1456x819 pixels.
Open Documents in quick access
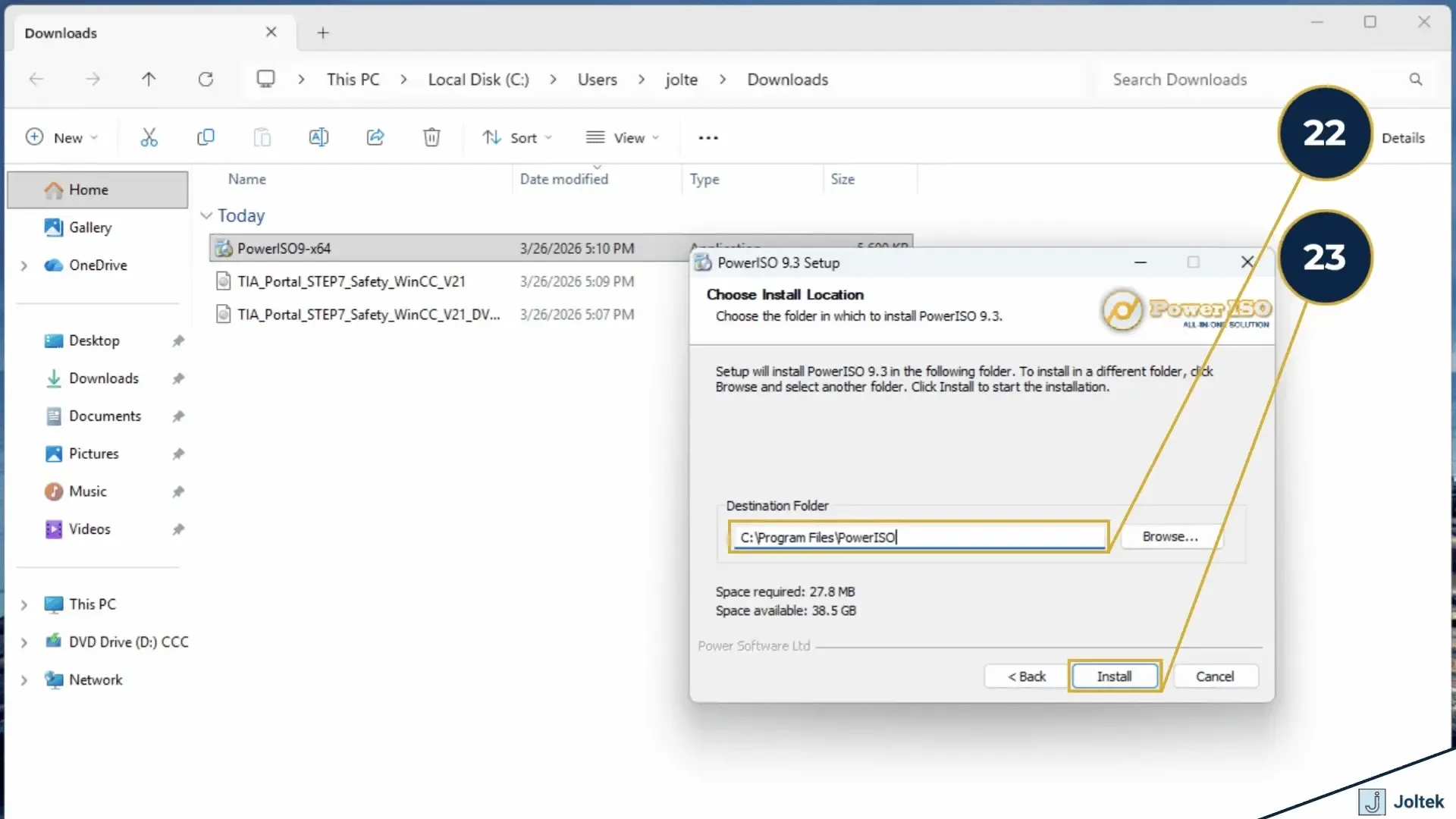(105, 416)
